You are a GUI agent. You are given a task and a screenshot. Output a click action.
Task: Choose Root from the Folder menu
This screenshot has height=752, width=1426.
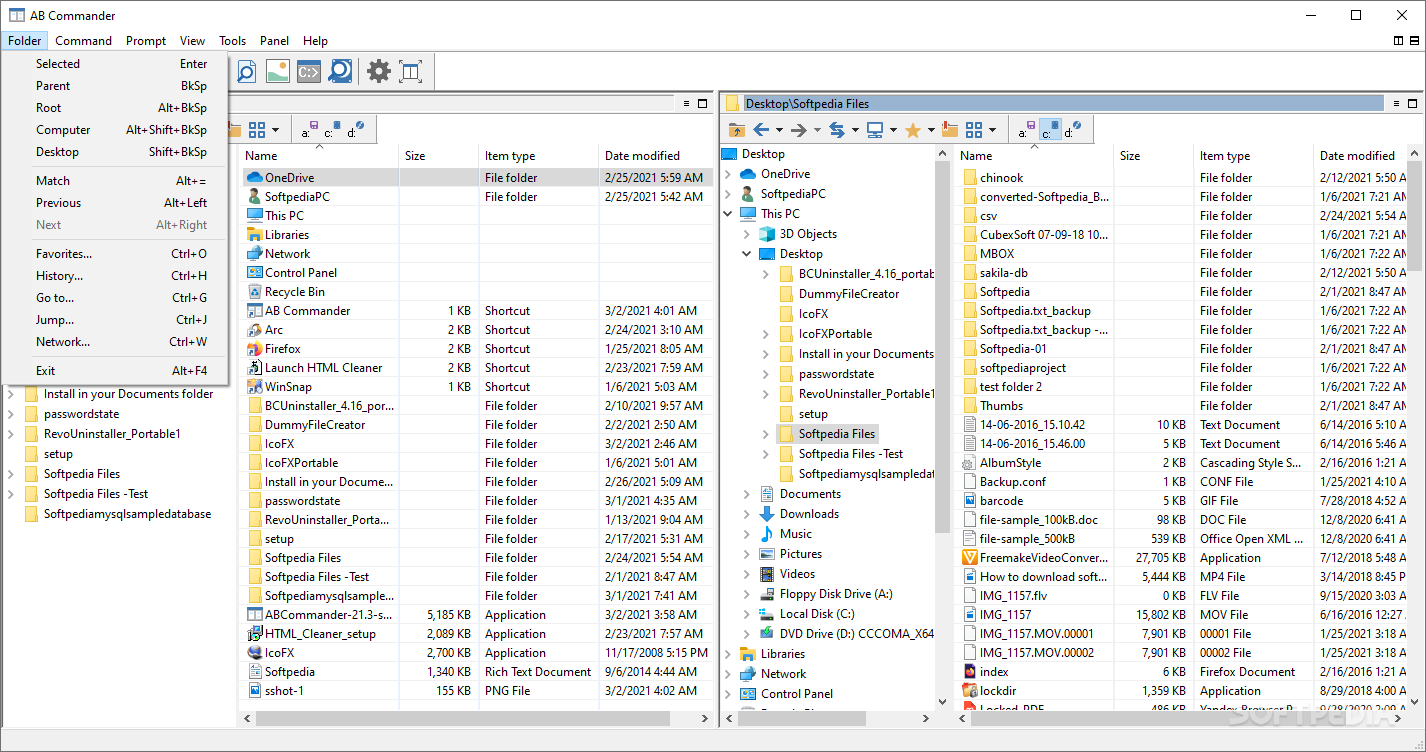click(x=115, y=108)
